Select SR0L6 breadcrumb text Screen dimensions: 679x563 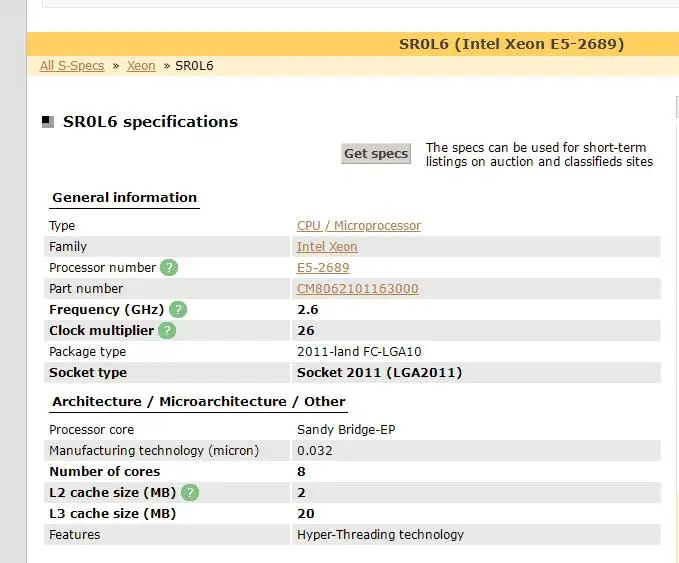(194, 66)
